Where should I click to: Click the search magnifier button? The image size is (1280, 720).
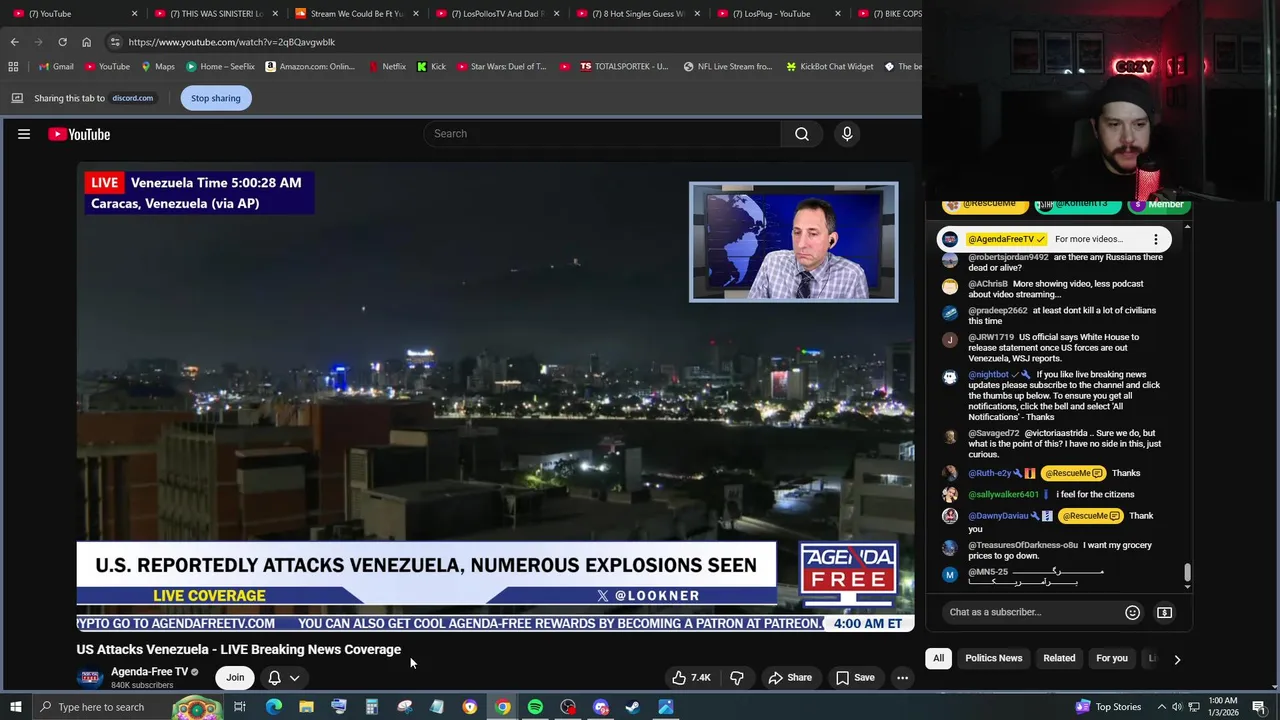click(802, 134)
